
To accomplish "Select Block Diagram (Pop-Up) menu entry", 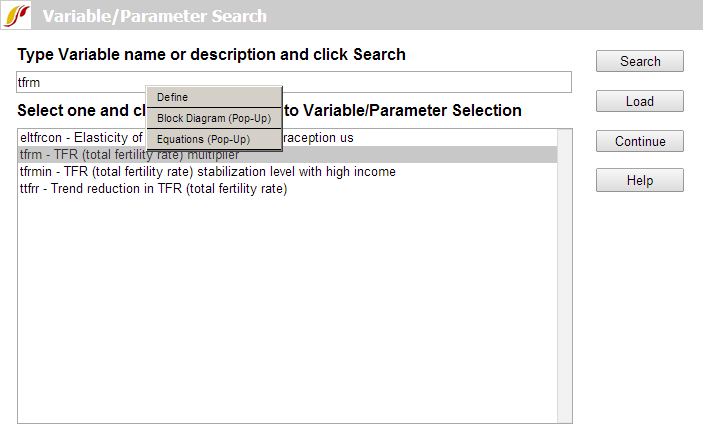I will pos(214,118).
